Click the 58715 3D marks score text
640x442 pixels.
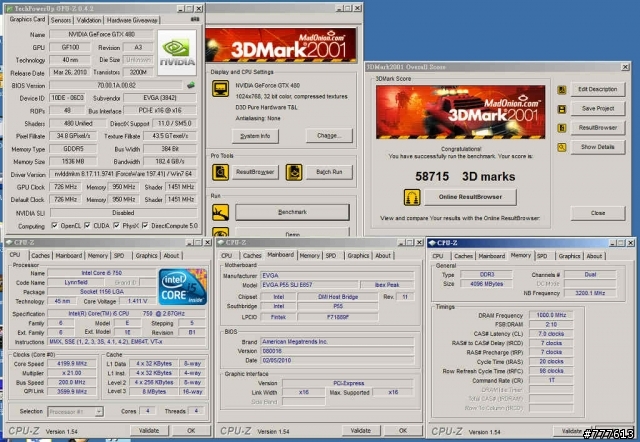(x=465, y=176)
